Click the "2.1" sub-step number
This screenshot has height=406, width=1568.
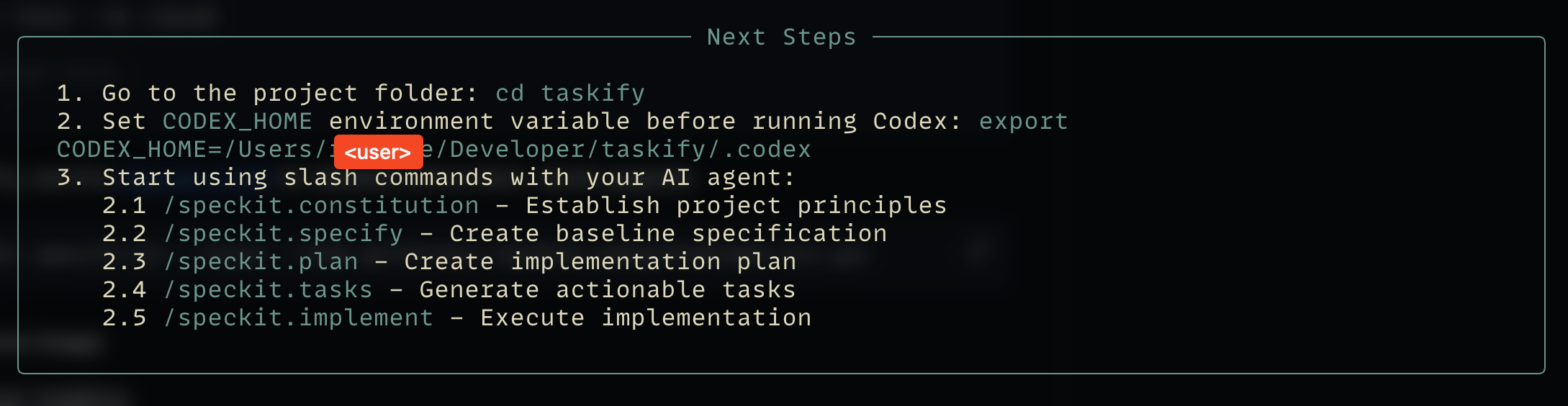tap(124, 205)
